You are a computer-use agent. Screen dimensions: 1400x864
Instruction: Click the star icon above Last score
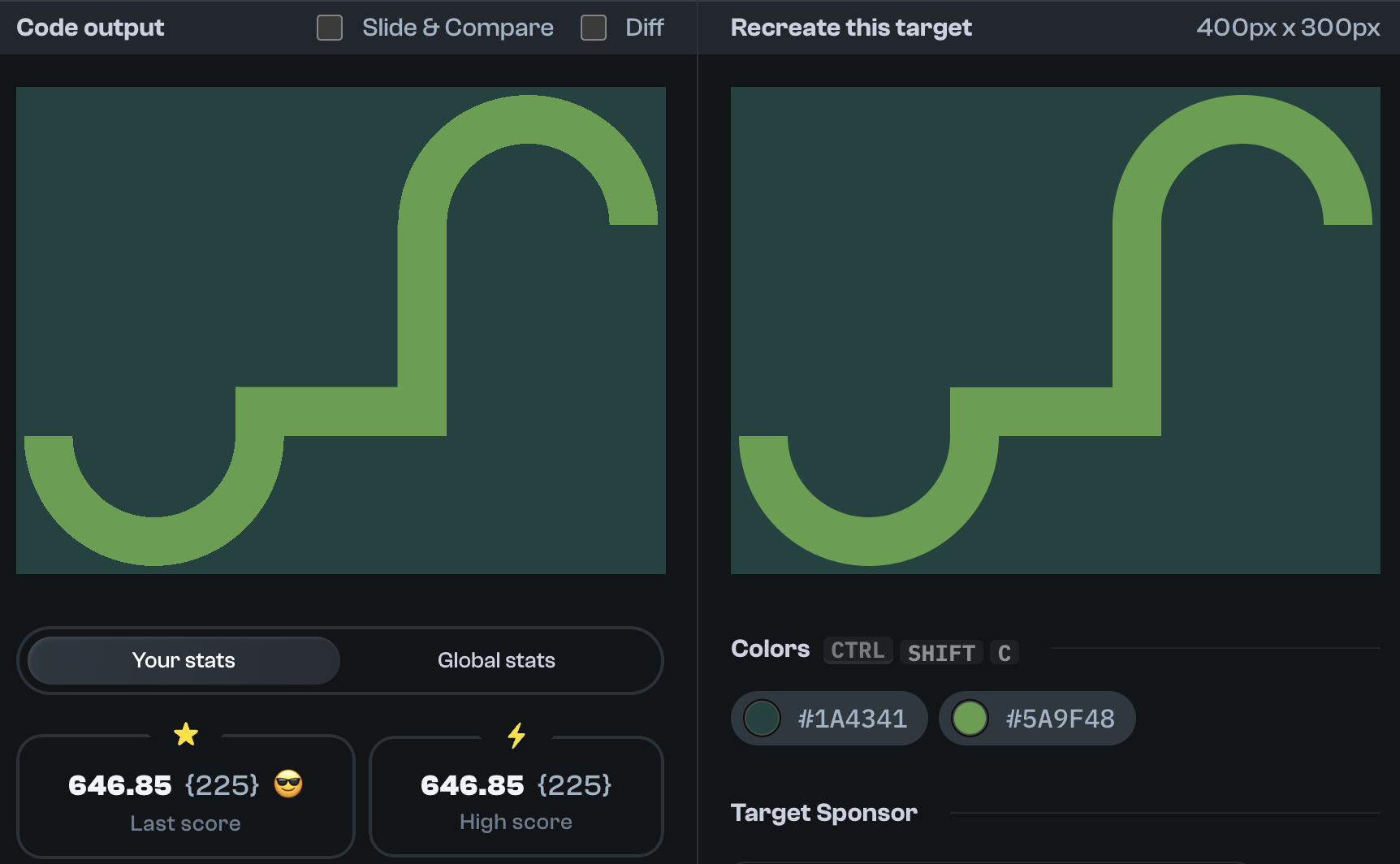(186, 734)
